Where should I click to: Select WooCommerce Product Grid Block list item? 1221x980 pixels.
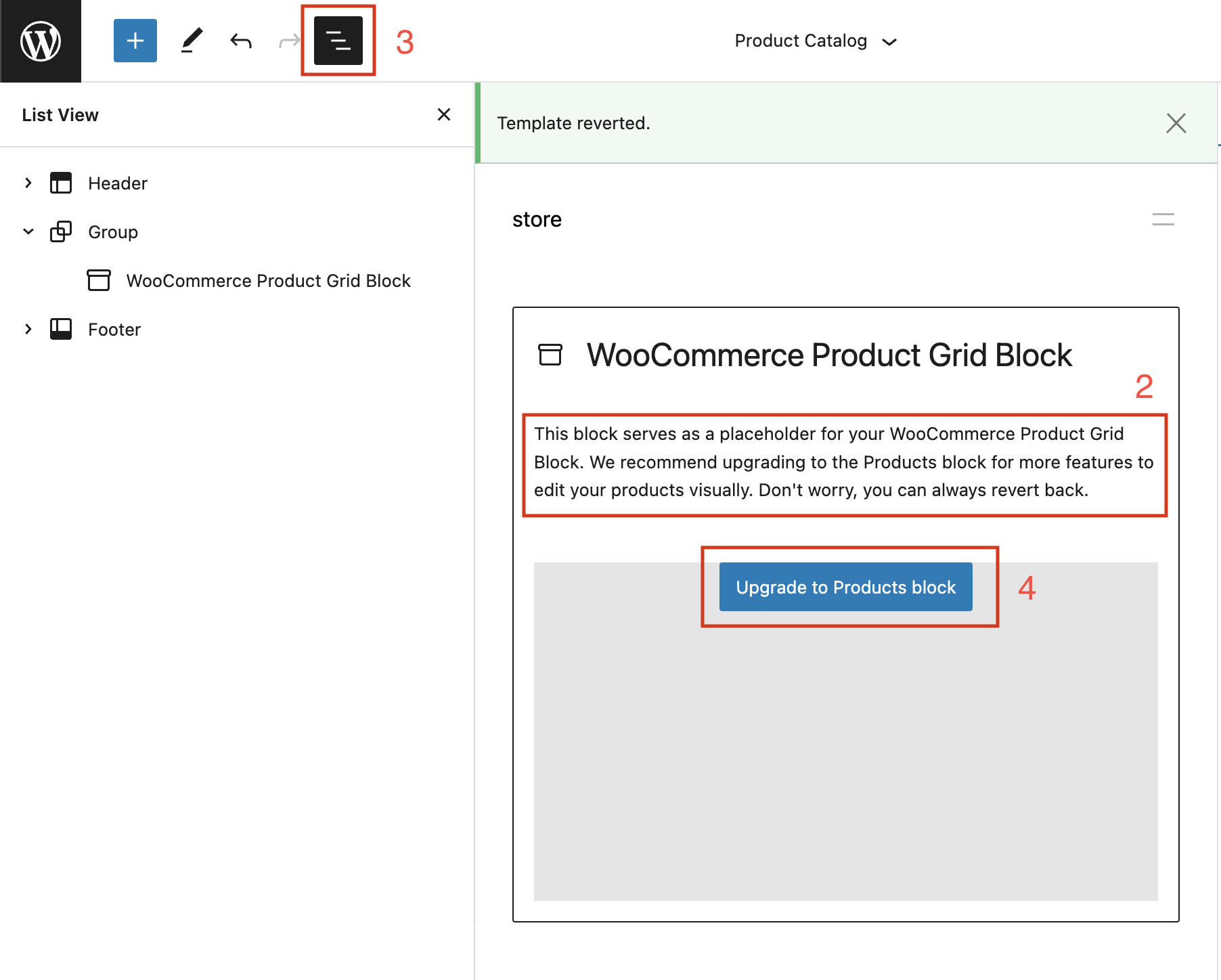(x=269, y=281)
